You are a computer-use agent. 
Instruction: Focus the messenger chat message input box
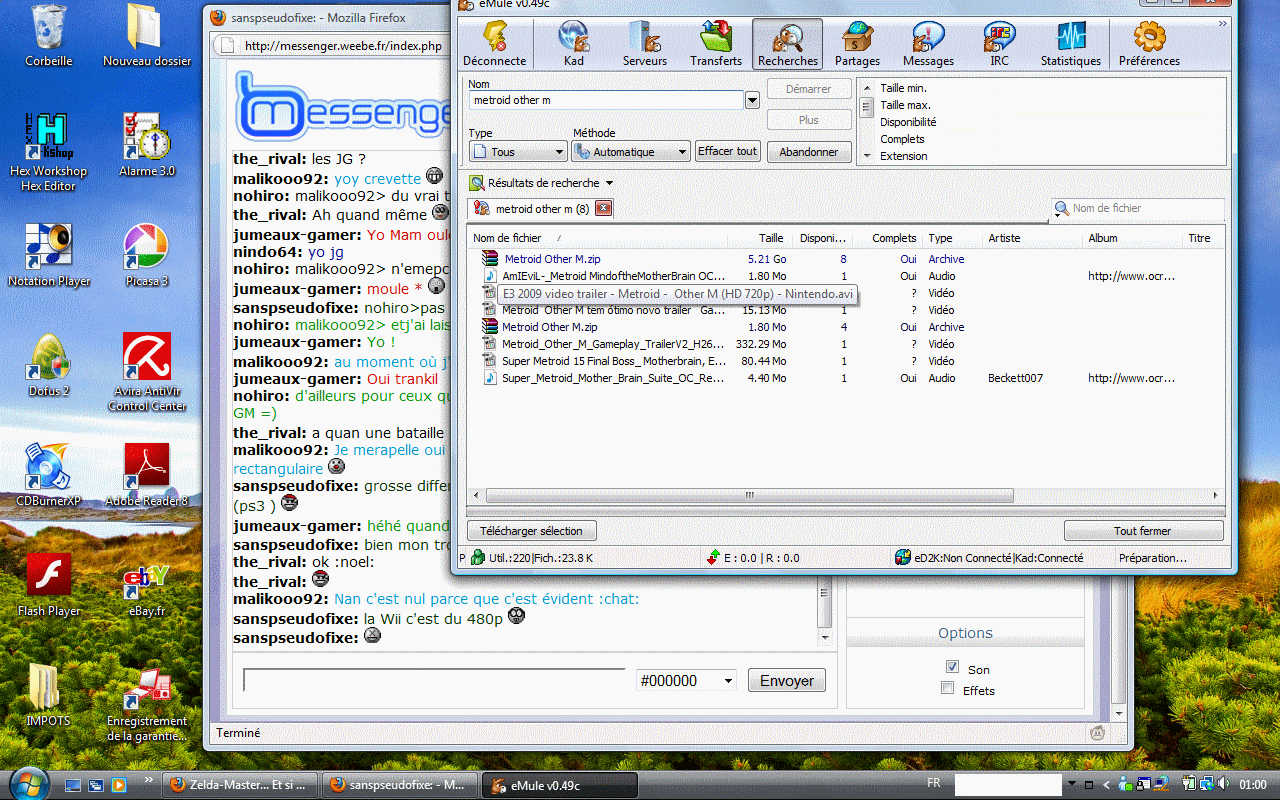tap(434, 680)
